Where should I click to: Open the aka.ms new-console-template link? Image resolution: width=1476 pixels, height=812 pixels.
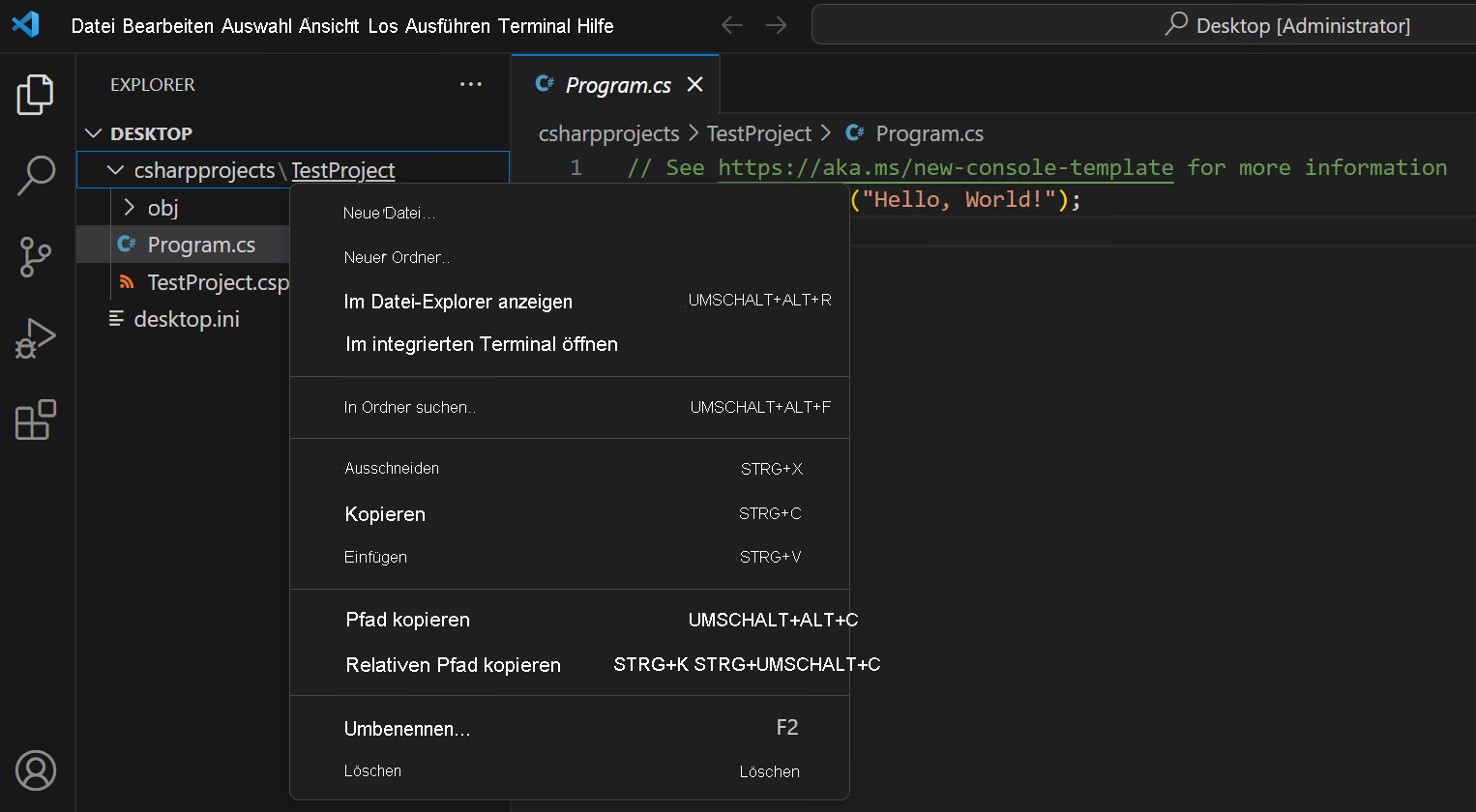click(945, 167)
